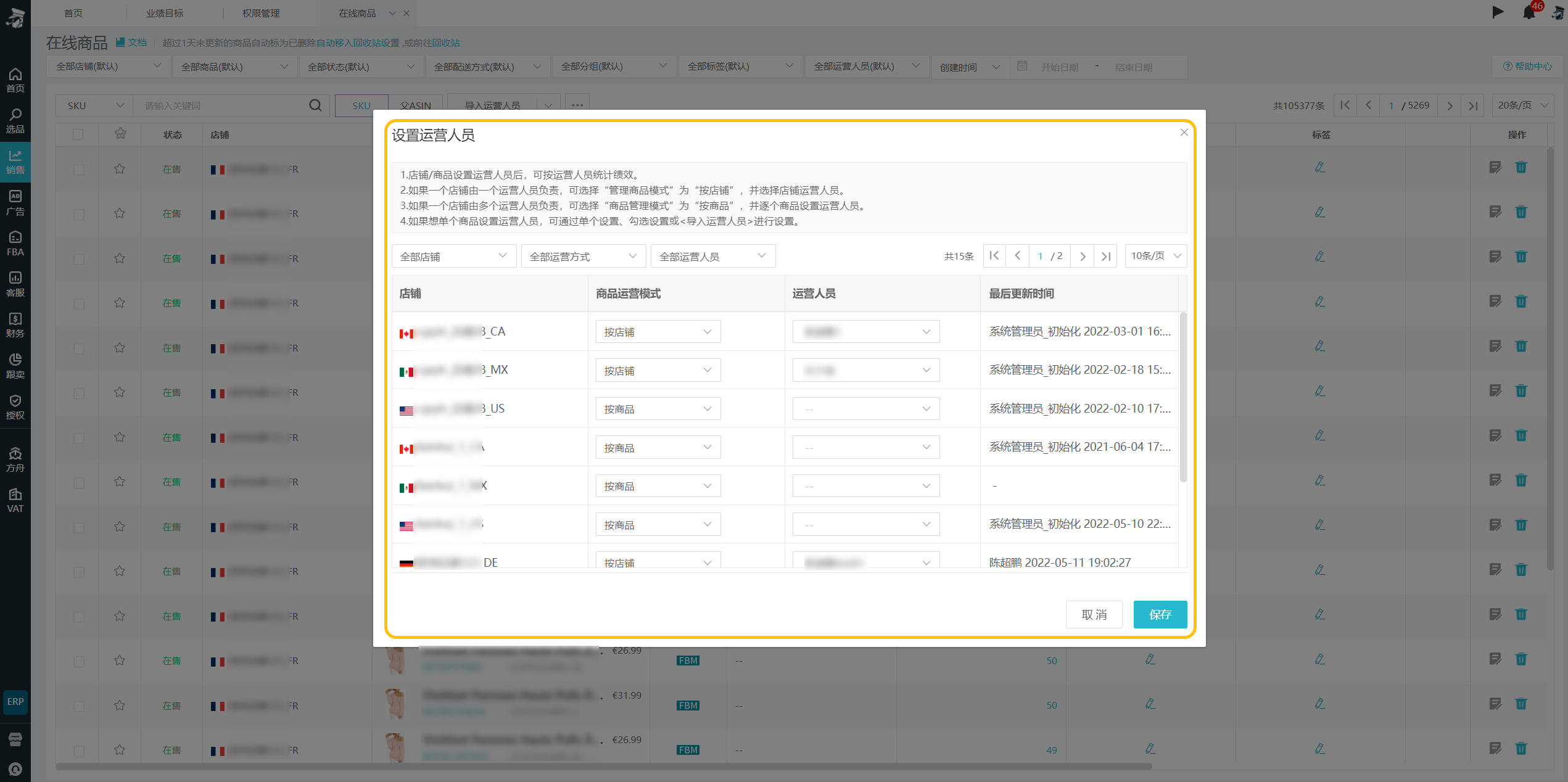Check the fifth product row checkbox
1568x782 pixels.
click(x=79, y=348)
